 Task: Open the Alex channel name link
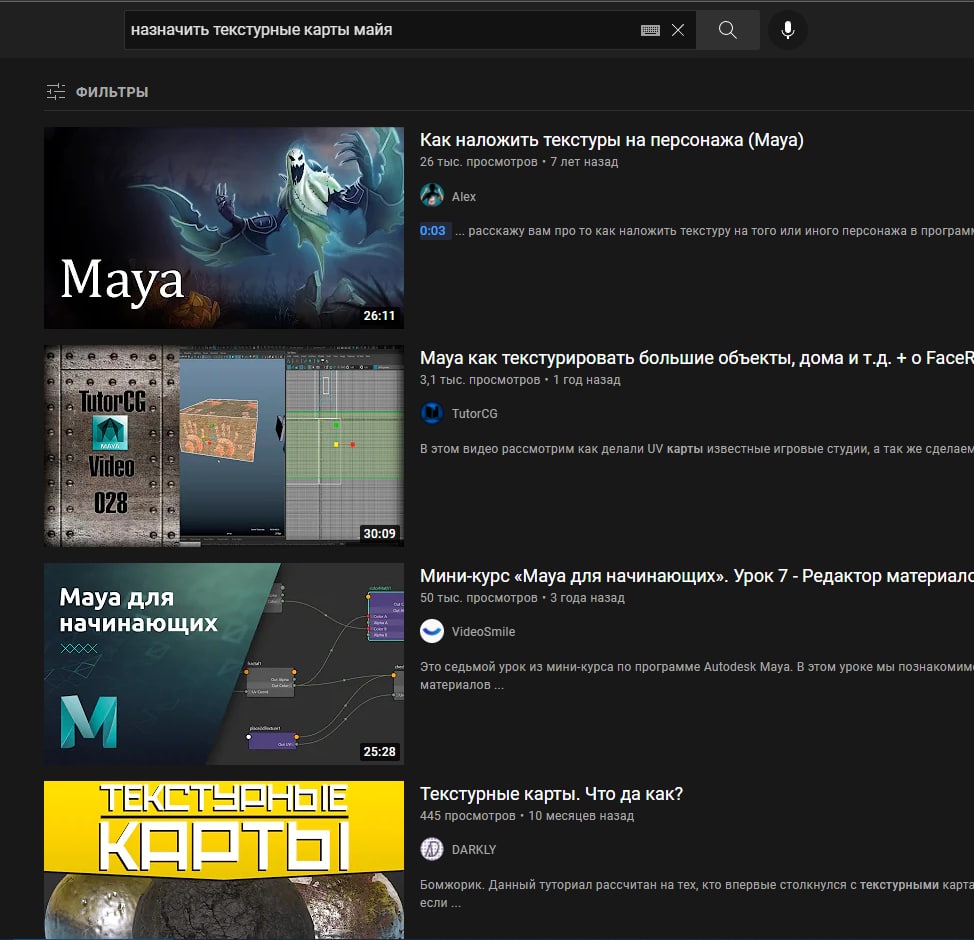click(463, 197)
